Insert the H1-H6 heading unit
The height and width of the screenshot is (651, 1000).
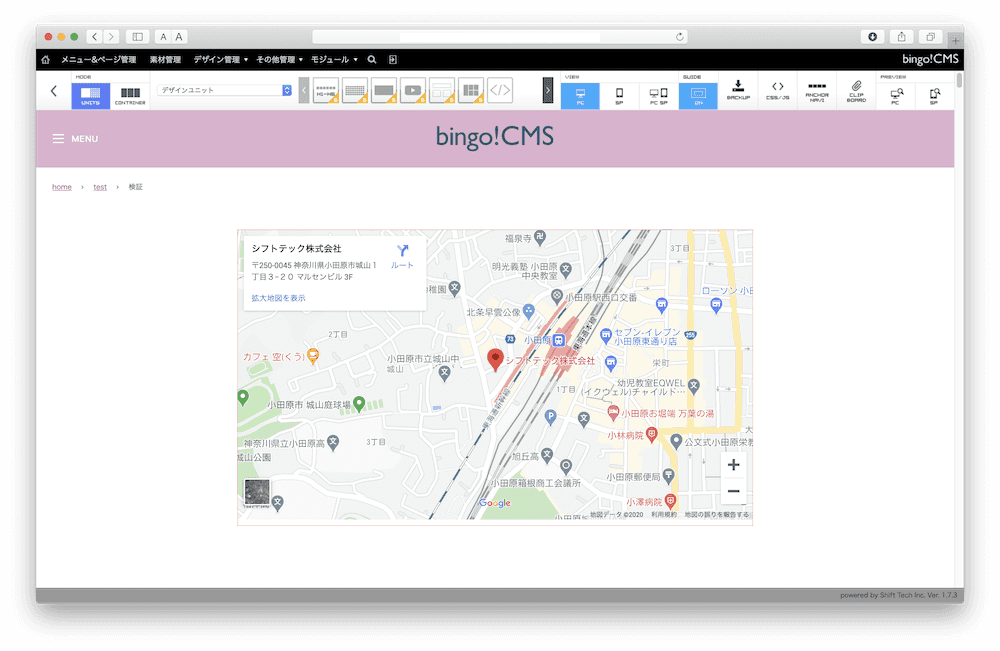[326, 91]
